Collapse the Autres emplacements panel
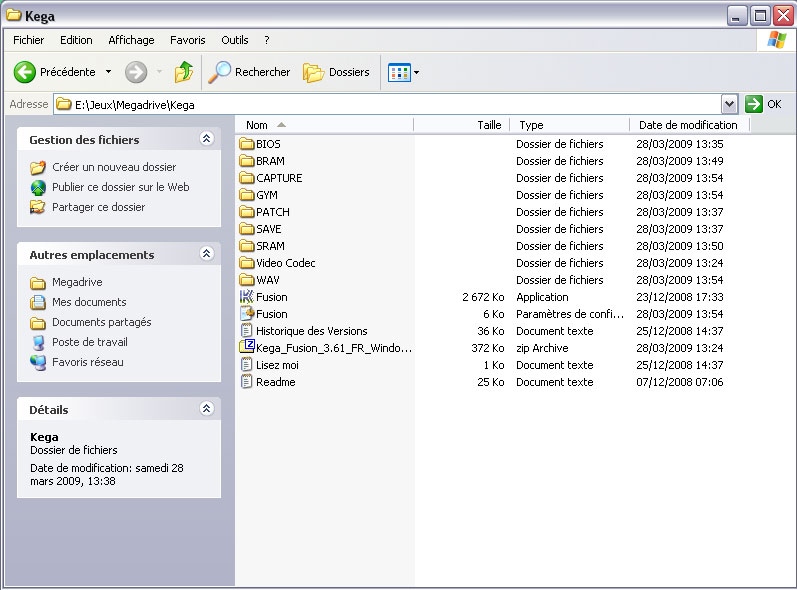797x590 pixels. (x=206, y=254)
